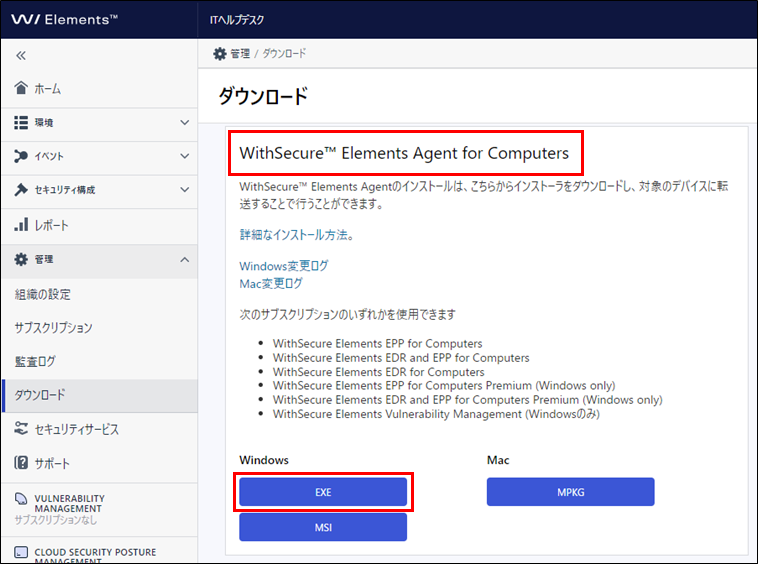
Task: Click ITヘルプデスク in the header
Action: (237, 20)
